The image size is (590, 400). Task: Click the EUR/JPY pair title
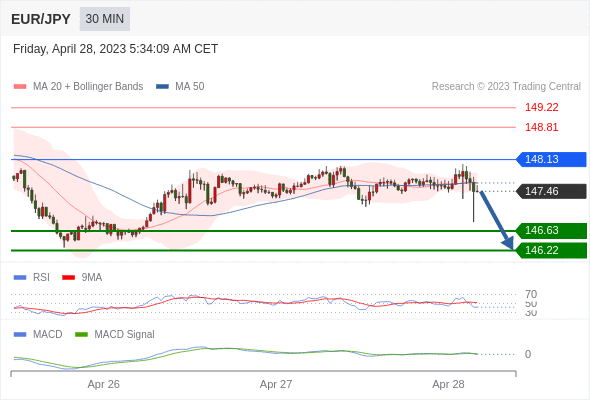click(x=41, y=19)
